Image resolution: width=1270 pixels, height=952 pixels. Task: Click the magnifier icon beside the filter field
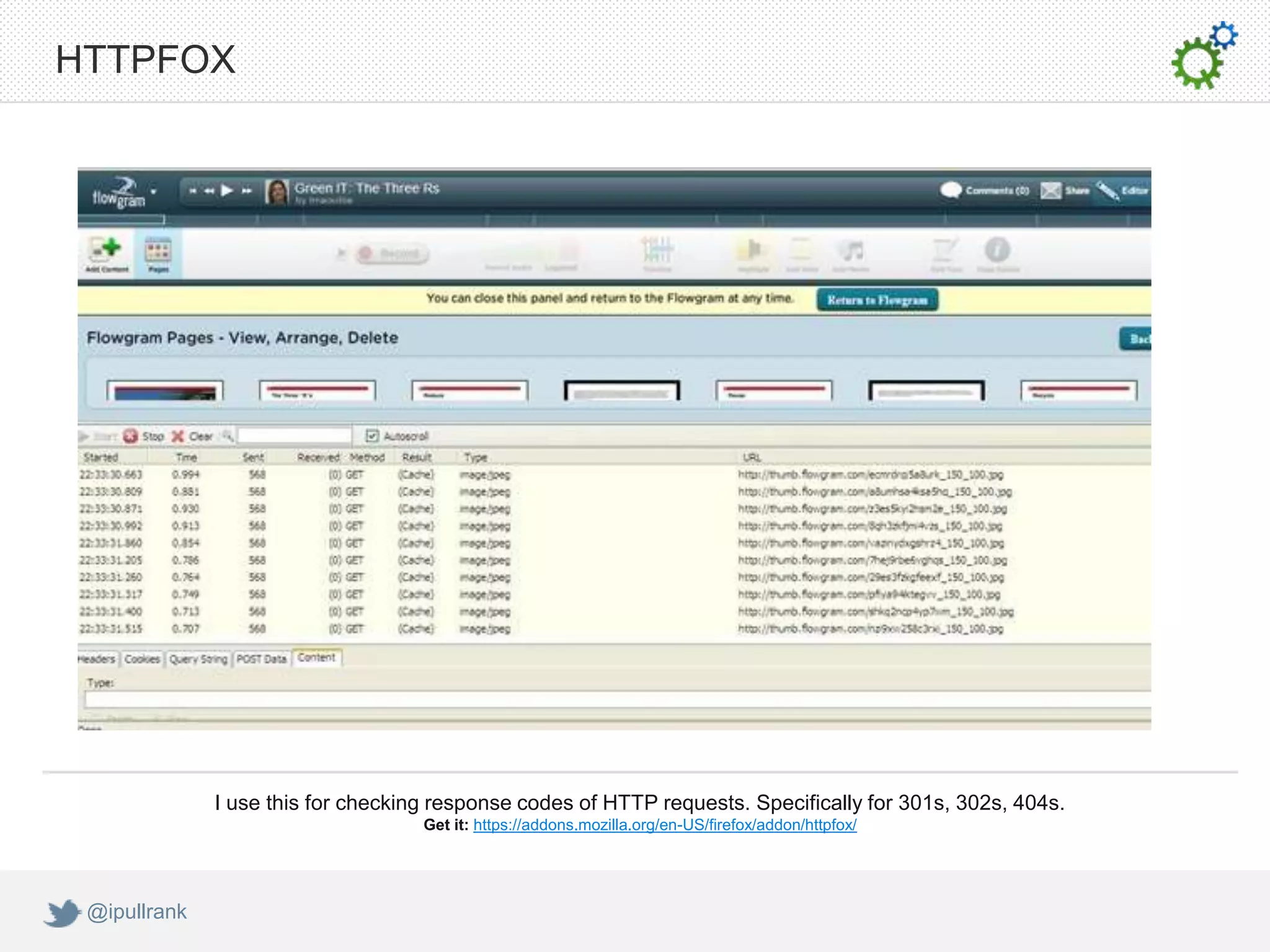(228, 436)
